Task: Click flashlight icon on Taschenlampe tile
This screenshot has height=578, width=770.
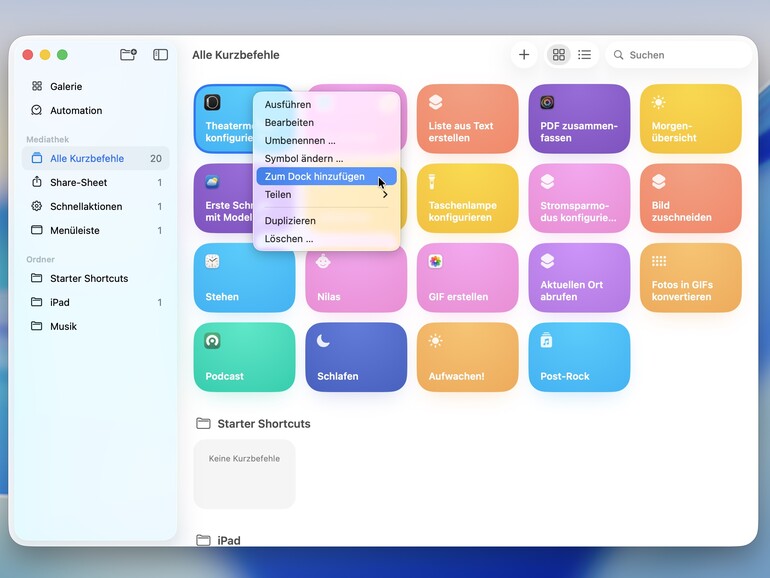Action: pos(432,182)
